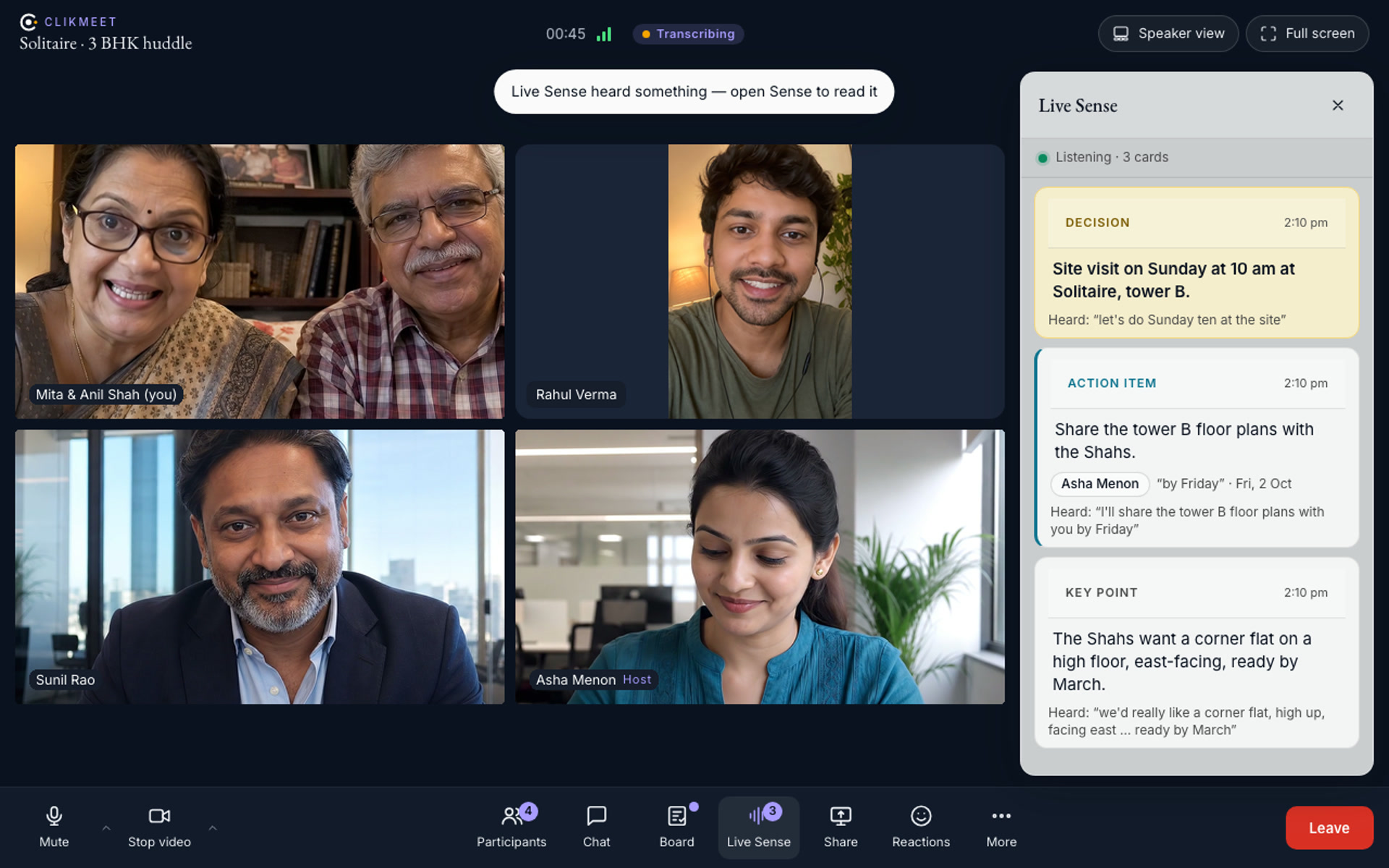Share your screen
Screen dimensions: 1389x868
(x=841, y=827)
